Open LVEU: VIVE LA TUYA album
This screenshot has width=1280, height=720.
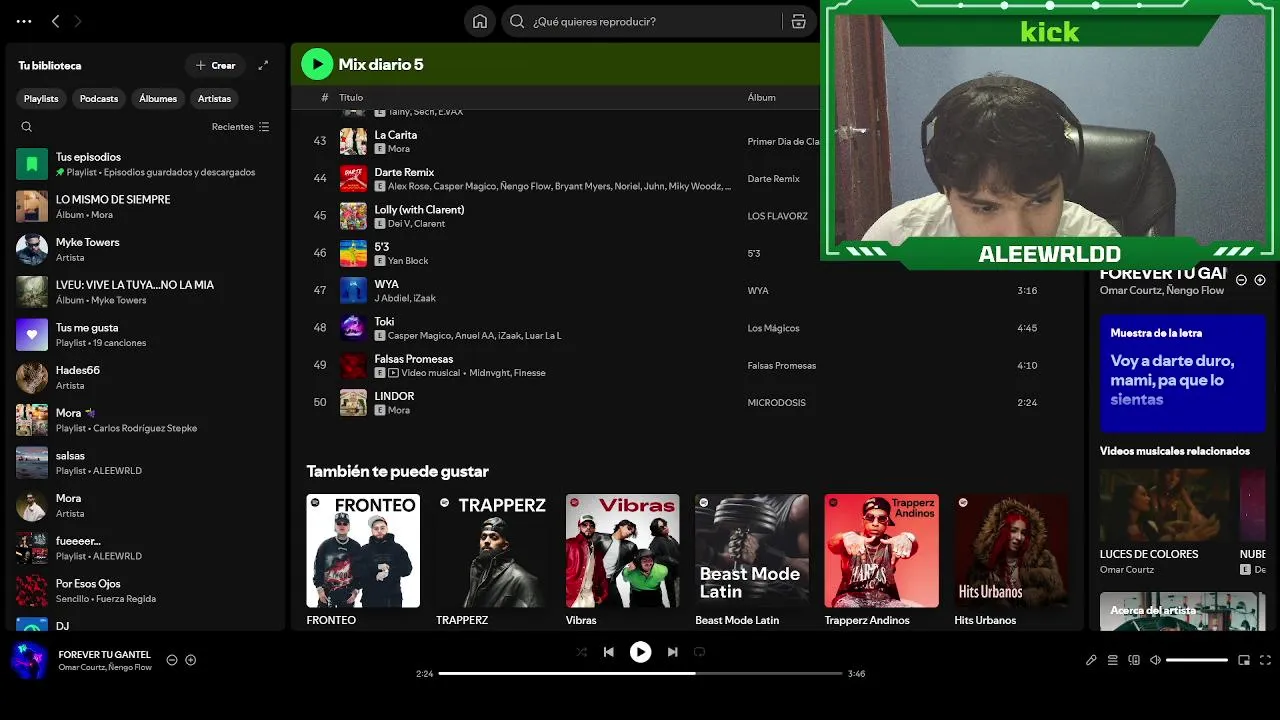pyautogui.click(x=145, y=292)
